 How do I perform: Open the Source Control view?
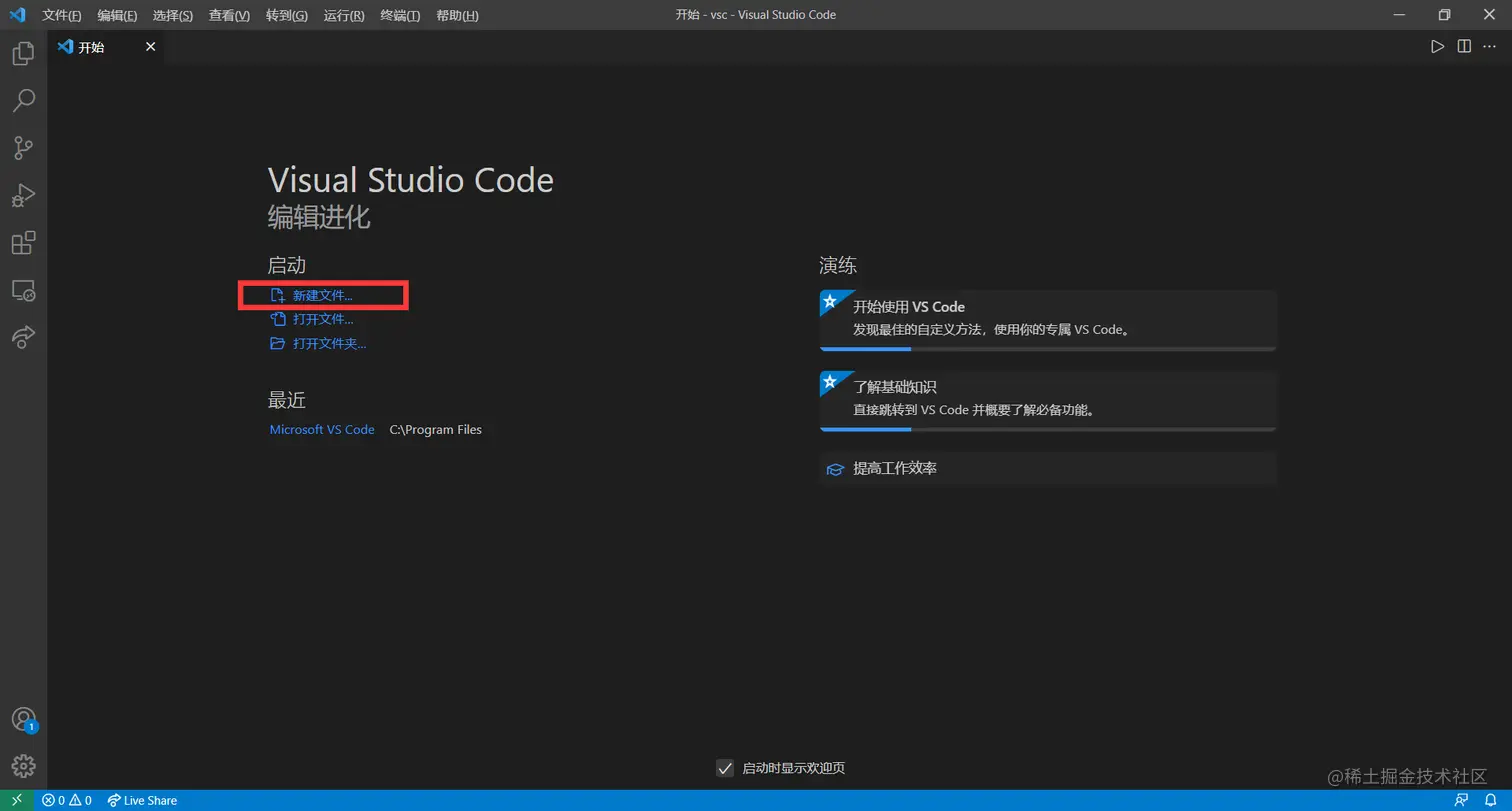23,148
